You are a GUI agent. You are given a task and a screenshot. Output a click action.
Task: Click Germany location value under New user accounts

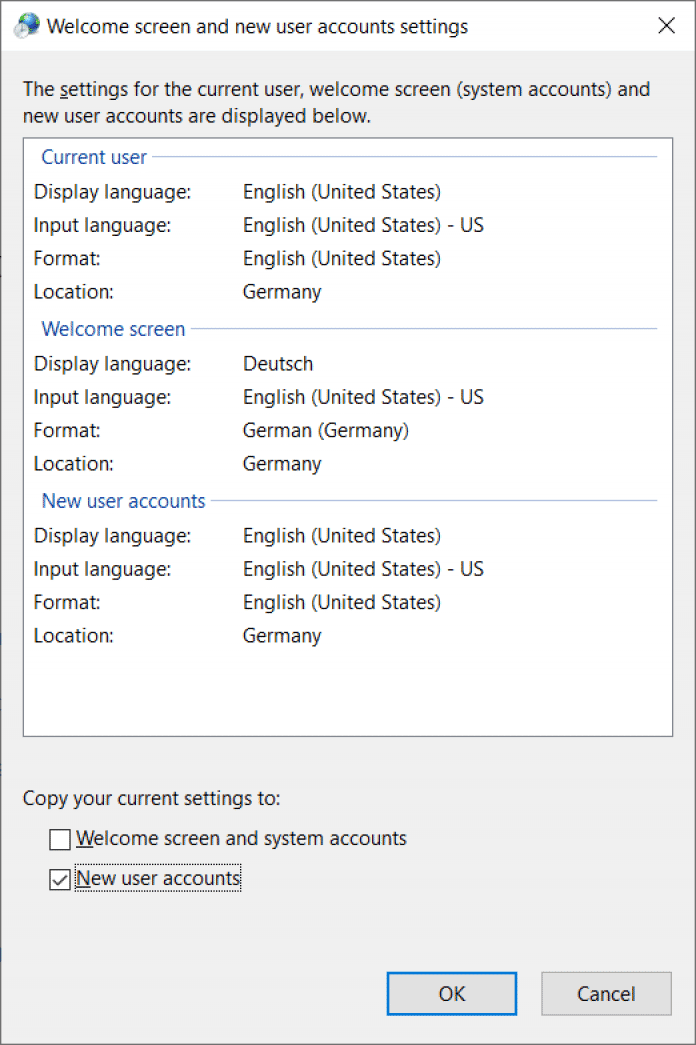tap(282, 636)
